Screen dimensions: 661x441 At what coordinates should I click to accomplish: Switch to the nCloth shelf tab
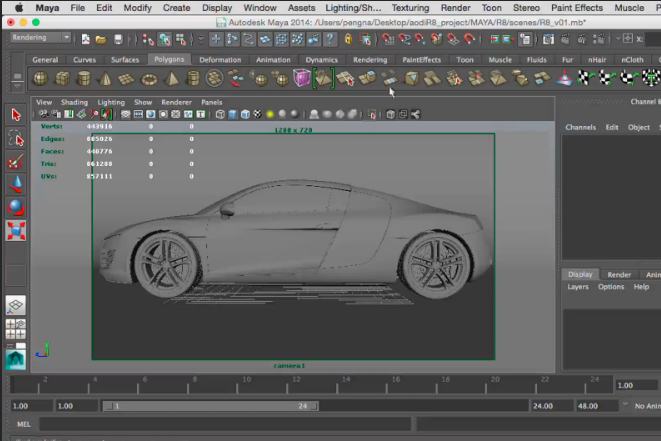(632, 60)
